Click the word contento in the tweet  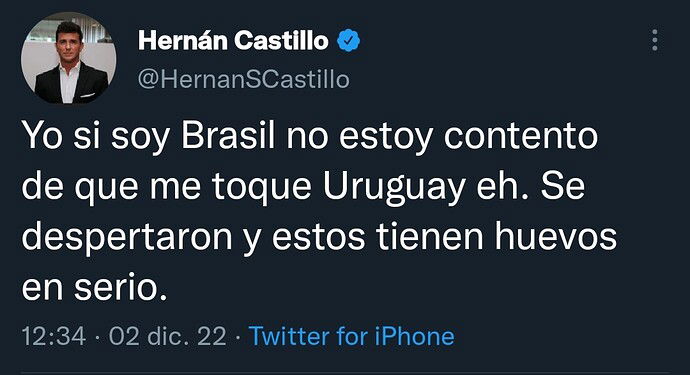521,136
